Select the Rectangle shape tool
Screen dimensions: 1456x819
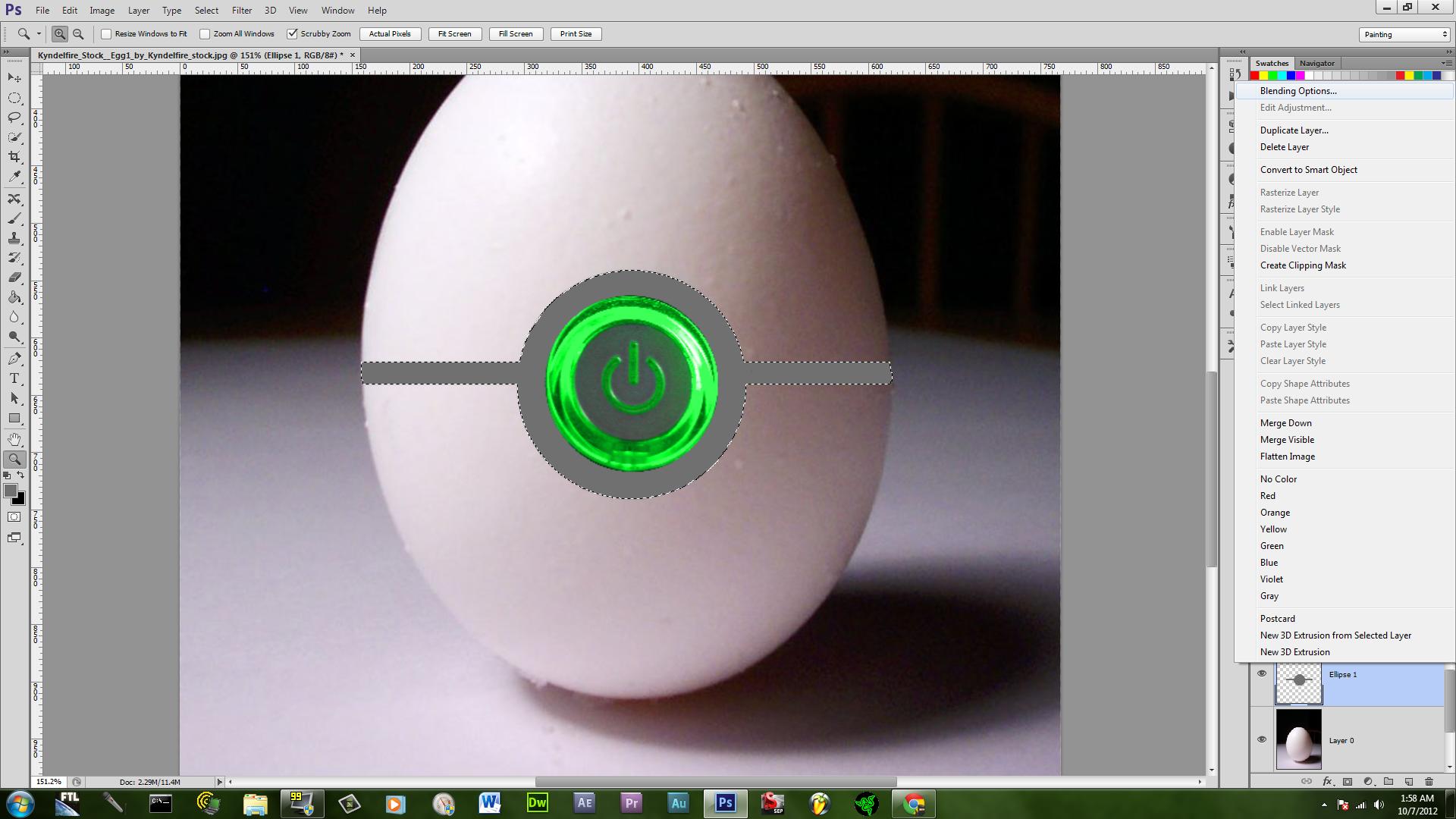tap(14, 418)
